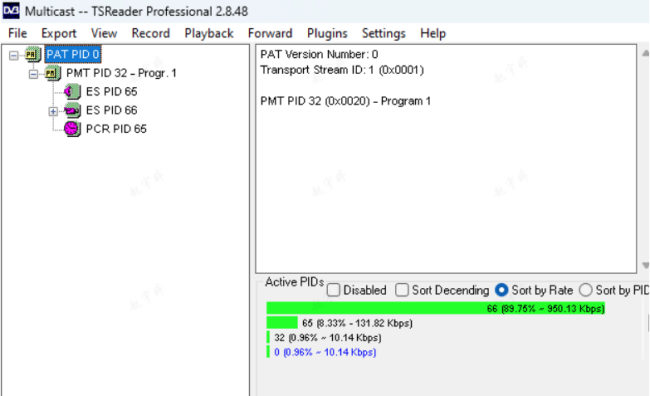The image size is (650, 396).
Task: Click the DVB application icon in title bar
Action: tap(11, 11)
